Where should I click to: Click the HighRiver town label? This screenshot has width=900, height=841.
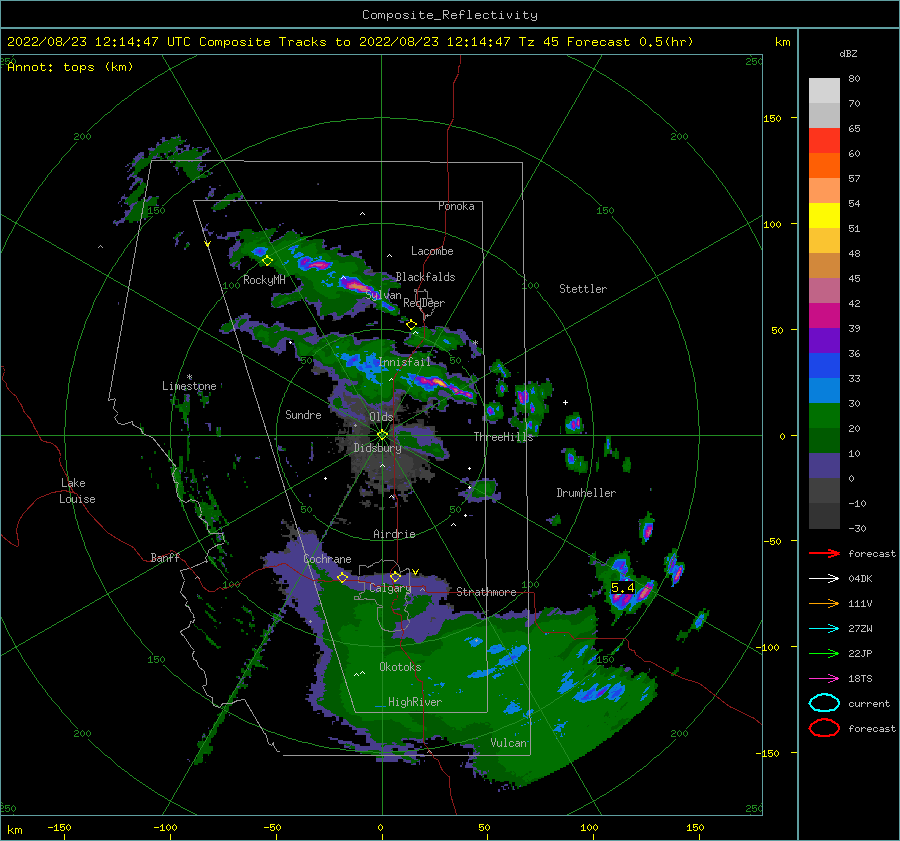tap(415, 702)
